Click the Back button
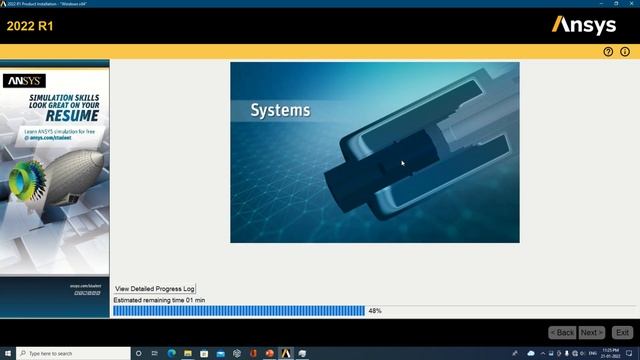The height and width of the screenshot is (360, 640). tap(562, 333)
